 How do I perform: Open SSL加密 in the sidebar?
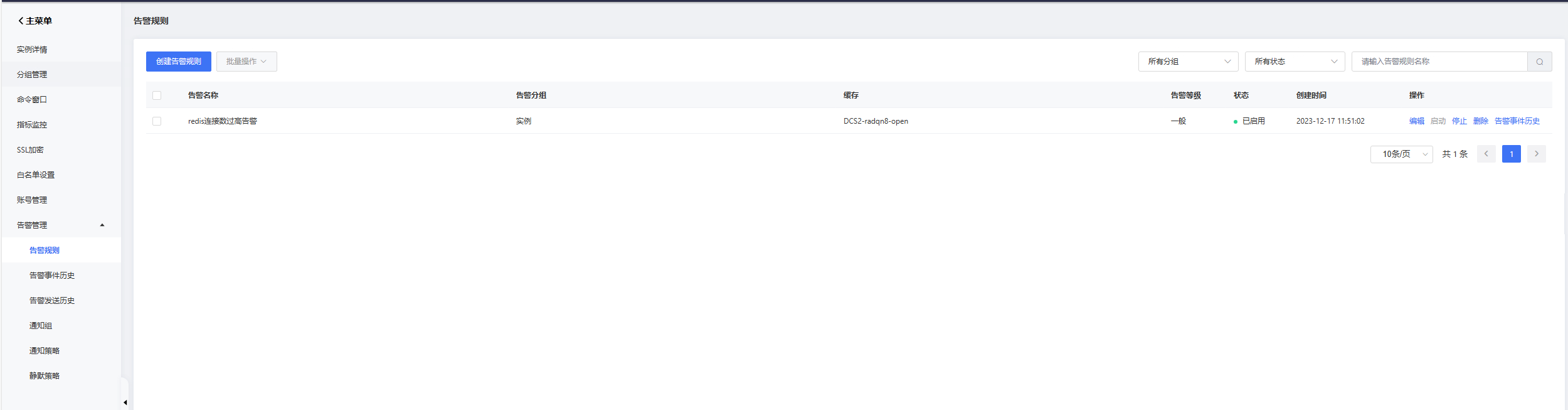point(61,149)
